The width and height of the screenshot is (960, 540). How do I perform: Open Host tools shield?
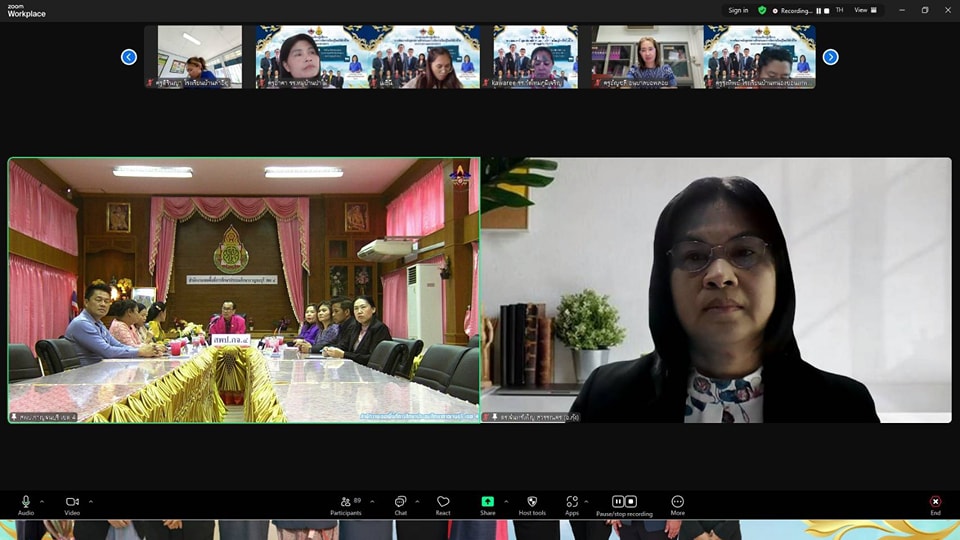[532, 505]
